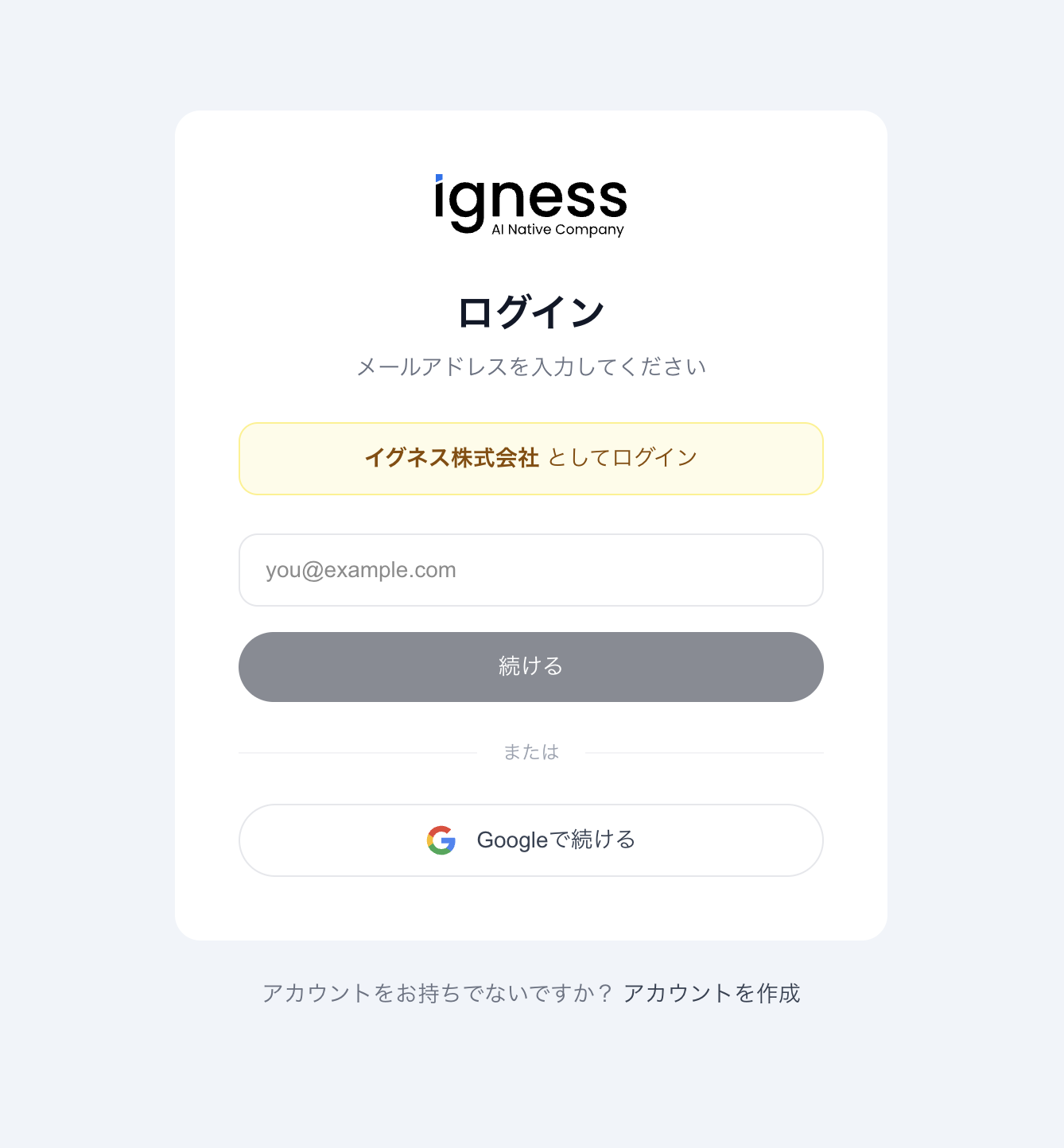
Task: Click the アカウントをお持ちでないですか？ text
Action: click(x=437, y=993)
